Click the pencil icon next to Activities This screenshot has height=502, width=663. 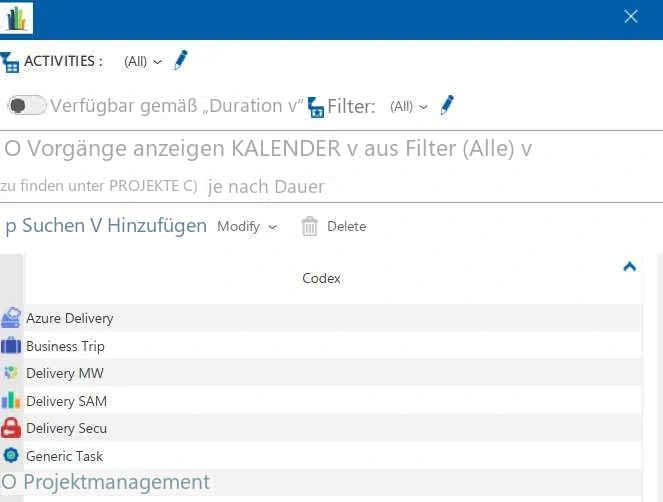click(181, 60)
